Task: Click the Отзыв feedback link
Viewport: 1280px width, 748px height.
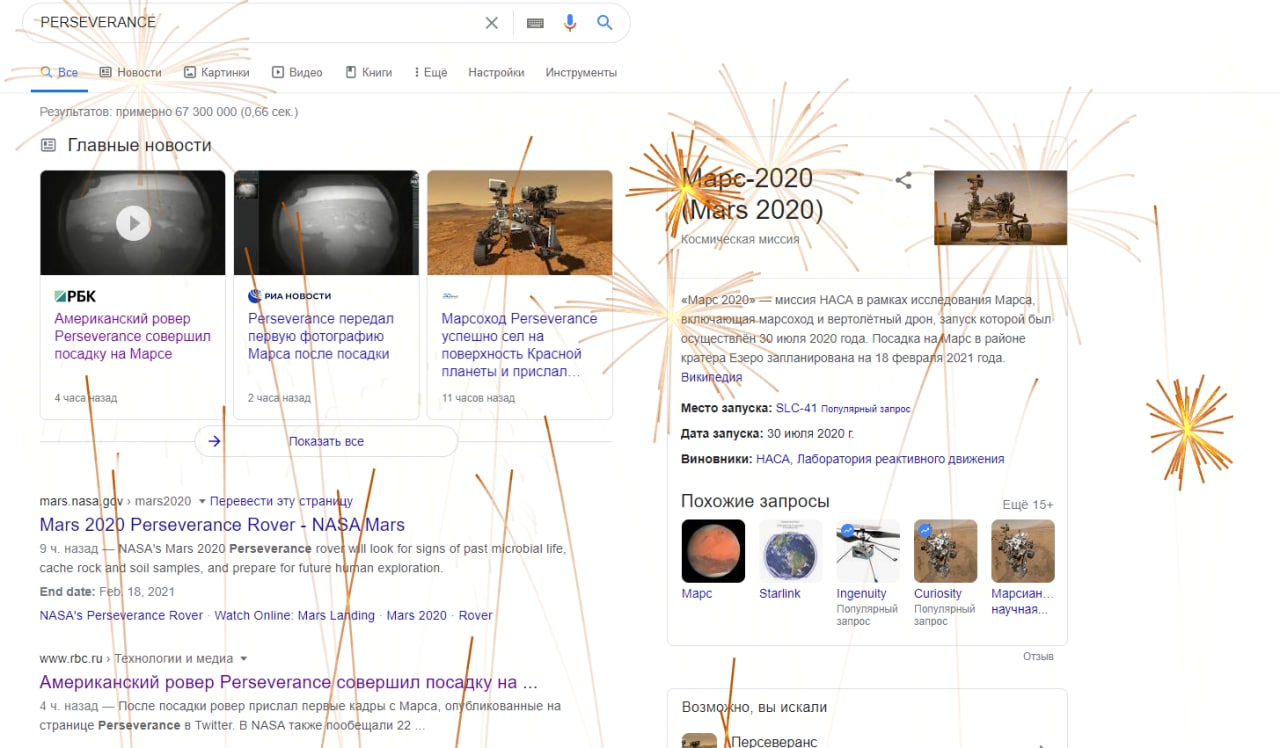Action: (x=1038, y=657)
